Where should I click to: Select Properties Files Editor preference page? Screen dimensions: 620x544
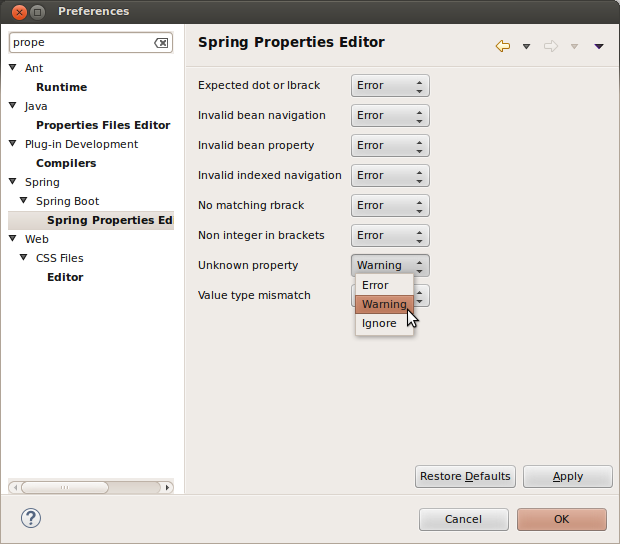[x=103, y=125]
